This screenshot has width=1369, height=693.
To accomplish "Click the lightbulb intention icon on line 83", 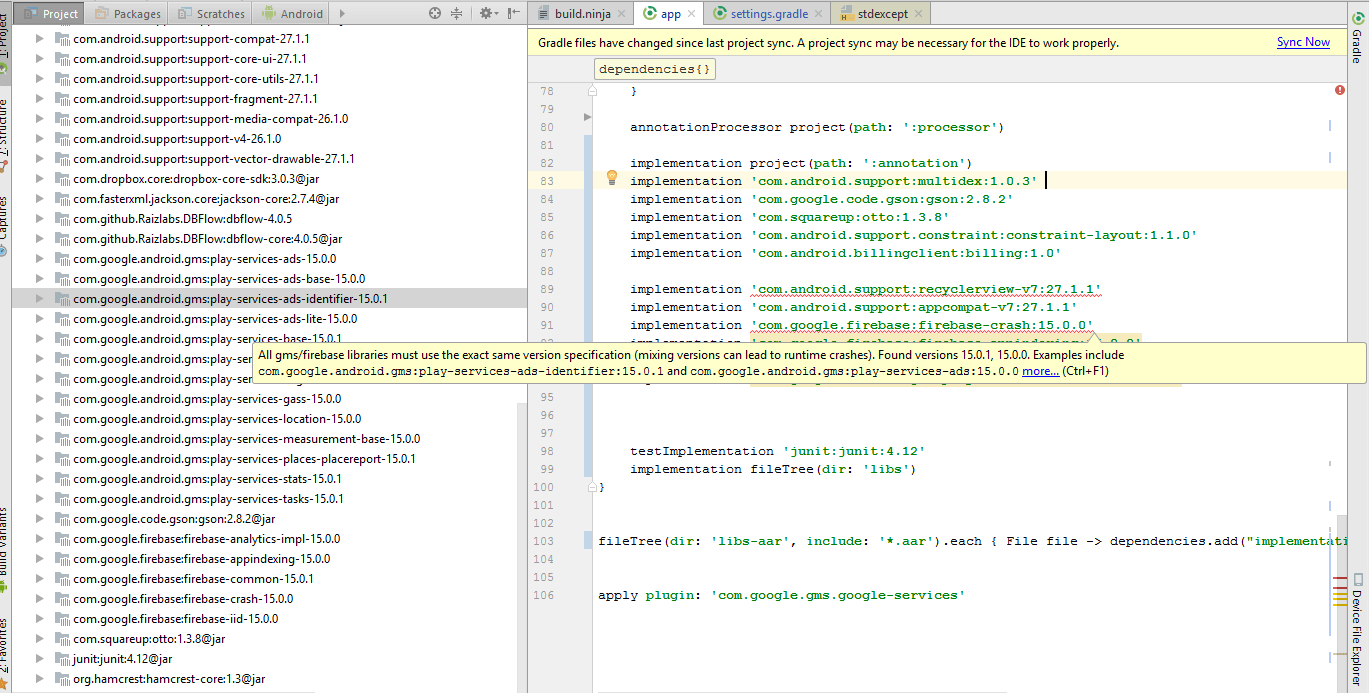I will (613, 177).
